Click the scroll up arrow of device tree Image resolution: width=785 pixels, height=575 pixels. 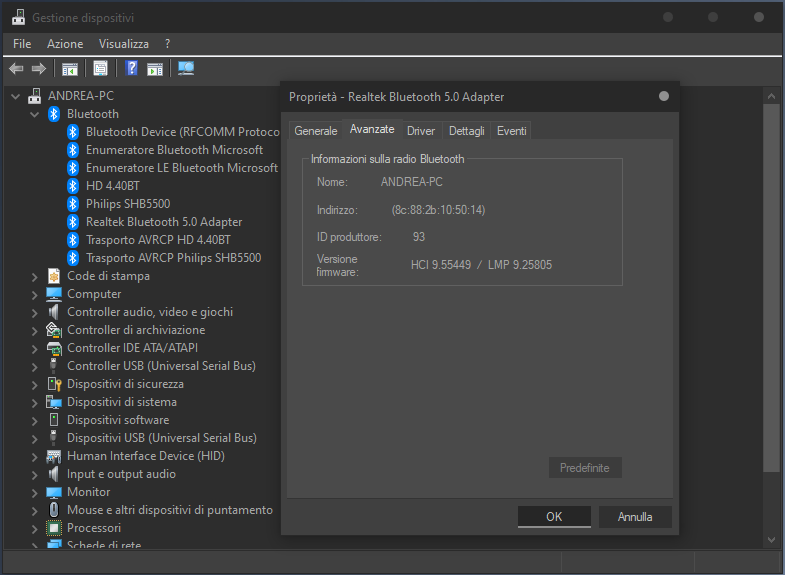[771, 96]
